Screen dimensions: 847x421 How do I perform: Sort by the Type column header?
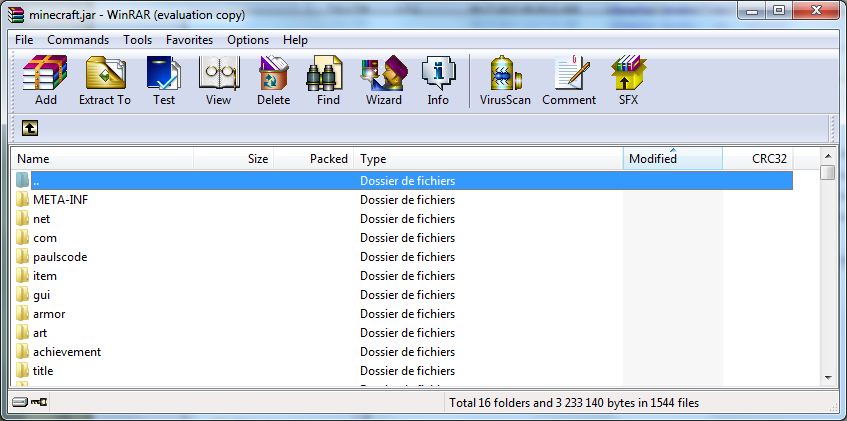488,159
